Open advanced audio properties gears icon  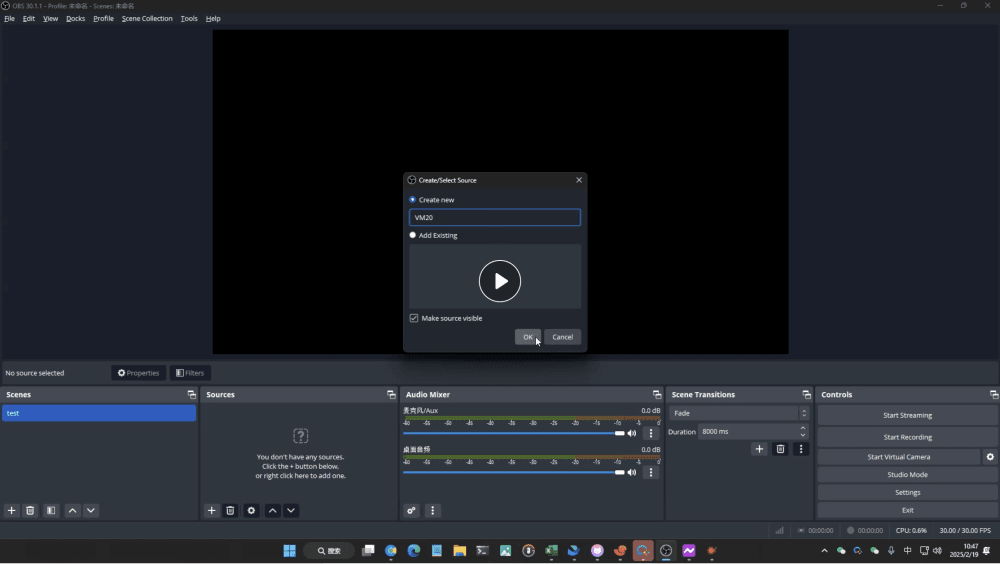[411, 510]
